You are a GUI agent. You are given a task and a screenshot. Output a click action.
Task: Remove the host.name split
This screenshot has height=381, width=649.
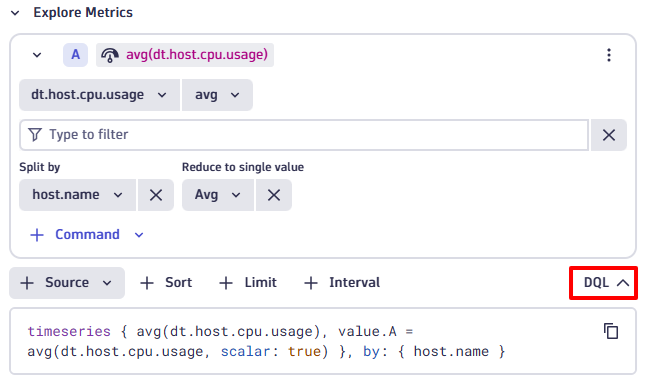tap(156, 195)
